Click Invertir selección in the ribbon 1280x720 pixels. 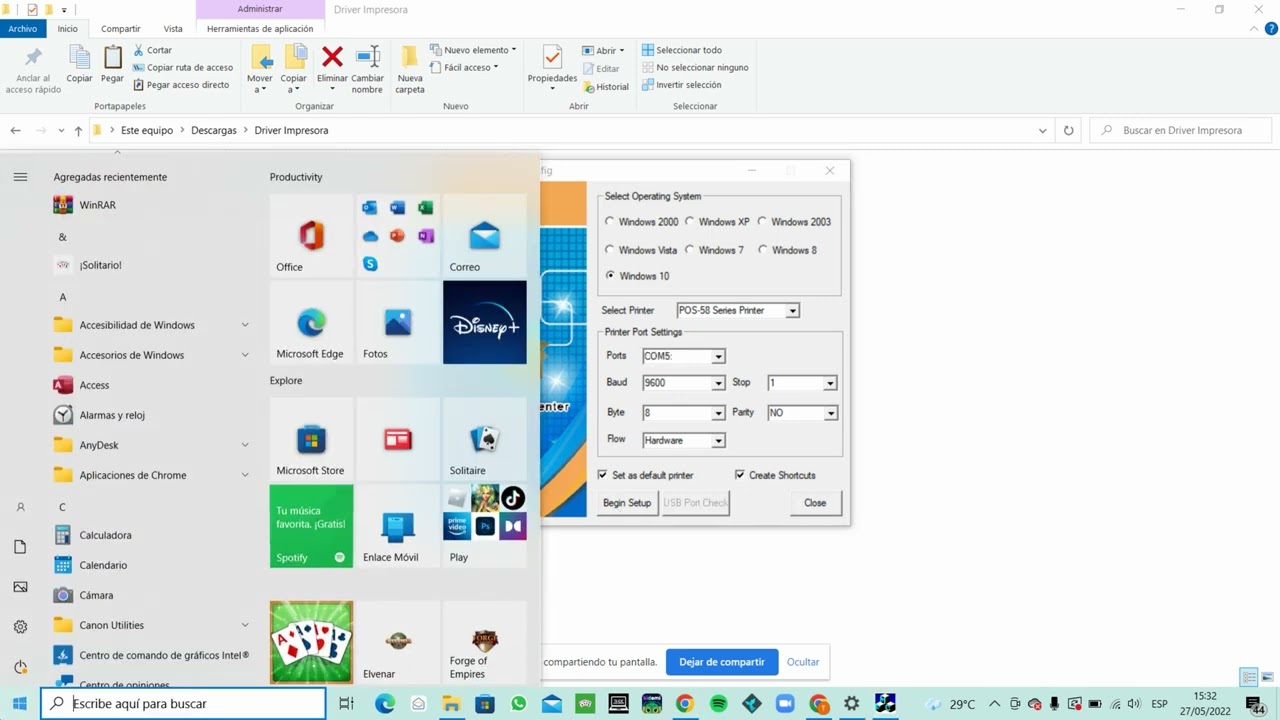coord(682,85)
